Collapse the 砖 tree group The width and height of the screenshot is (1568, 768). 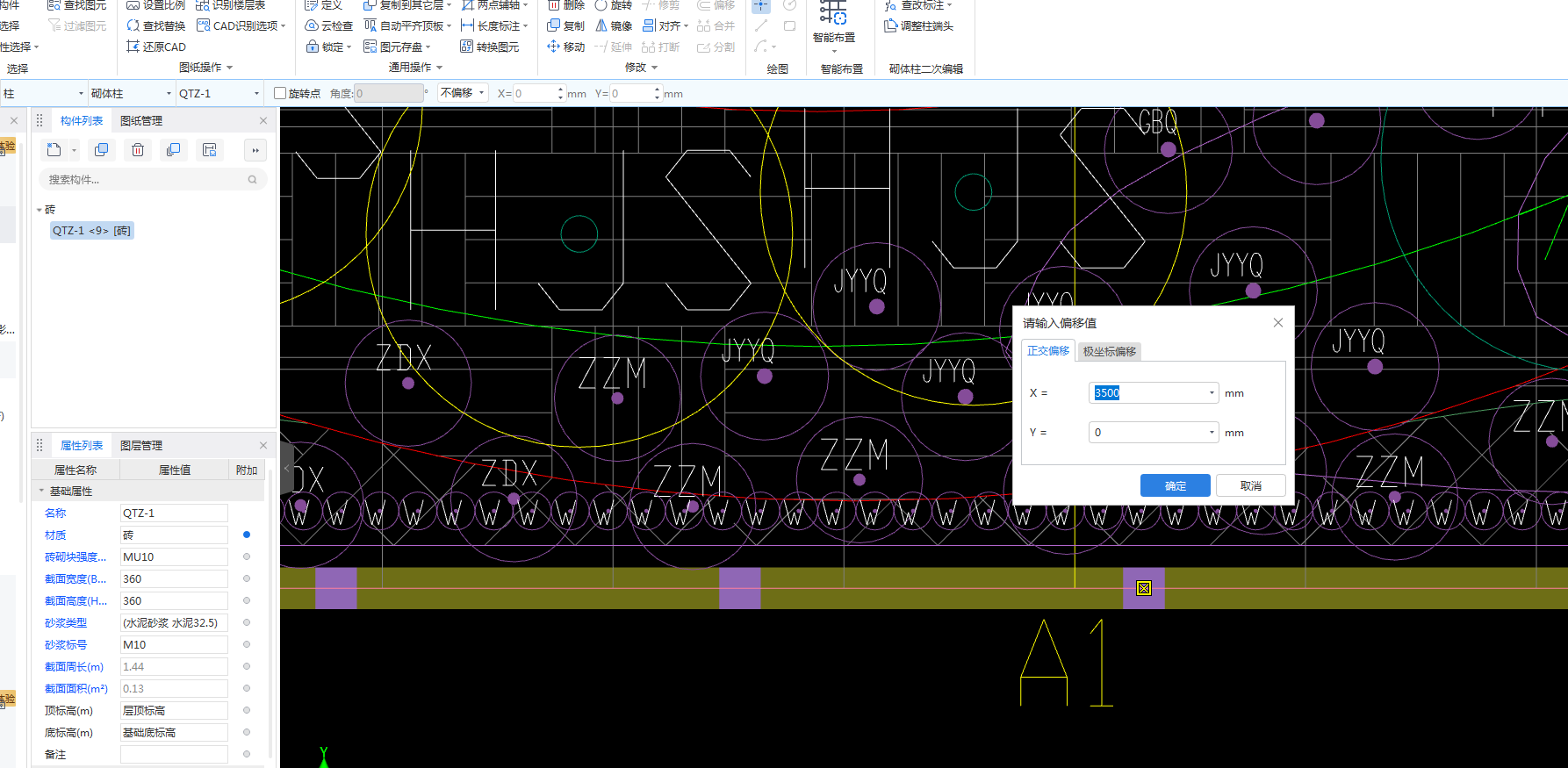[40, 210]
